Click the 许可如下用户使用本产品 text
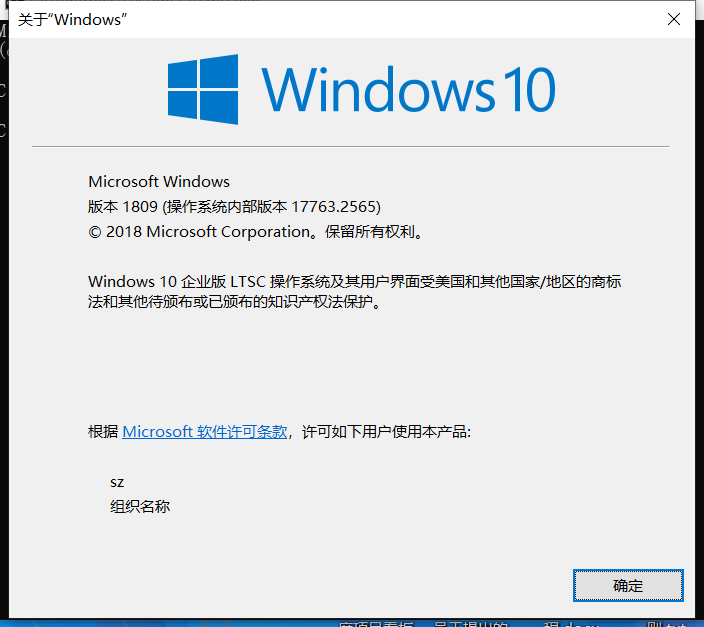 (386, 432)
